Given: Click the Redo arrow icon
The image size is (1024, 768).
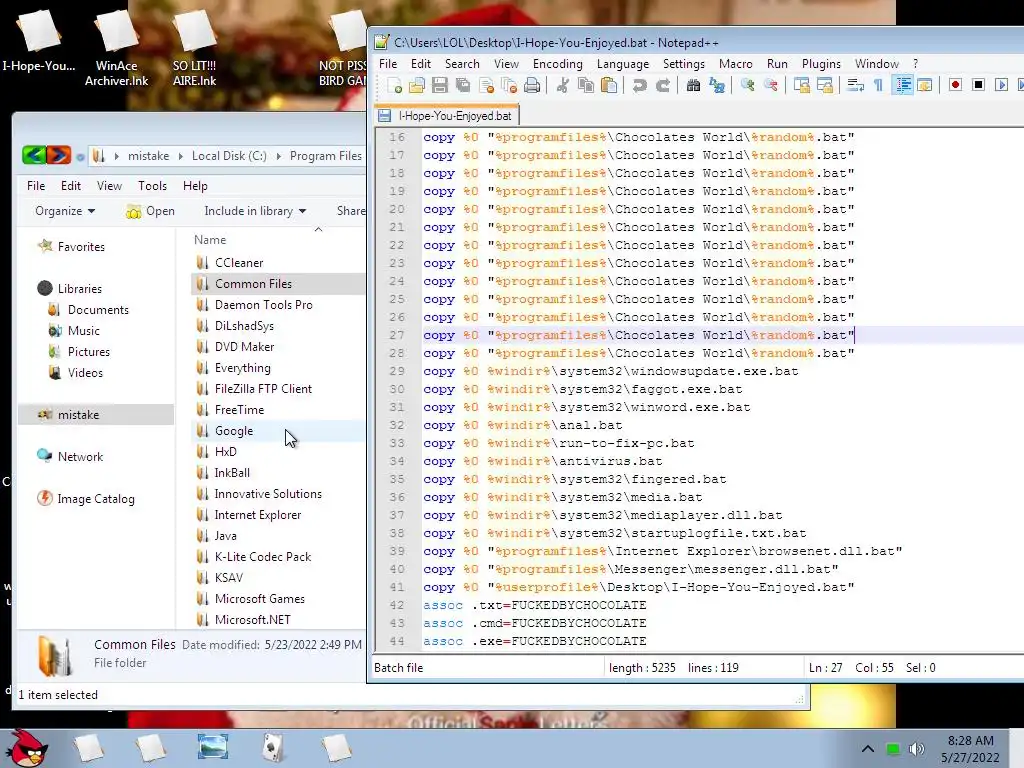Looking at the screenshot, I should coord(663,86).
